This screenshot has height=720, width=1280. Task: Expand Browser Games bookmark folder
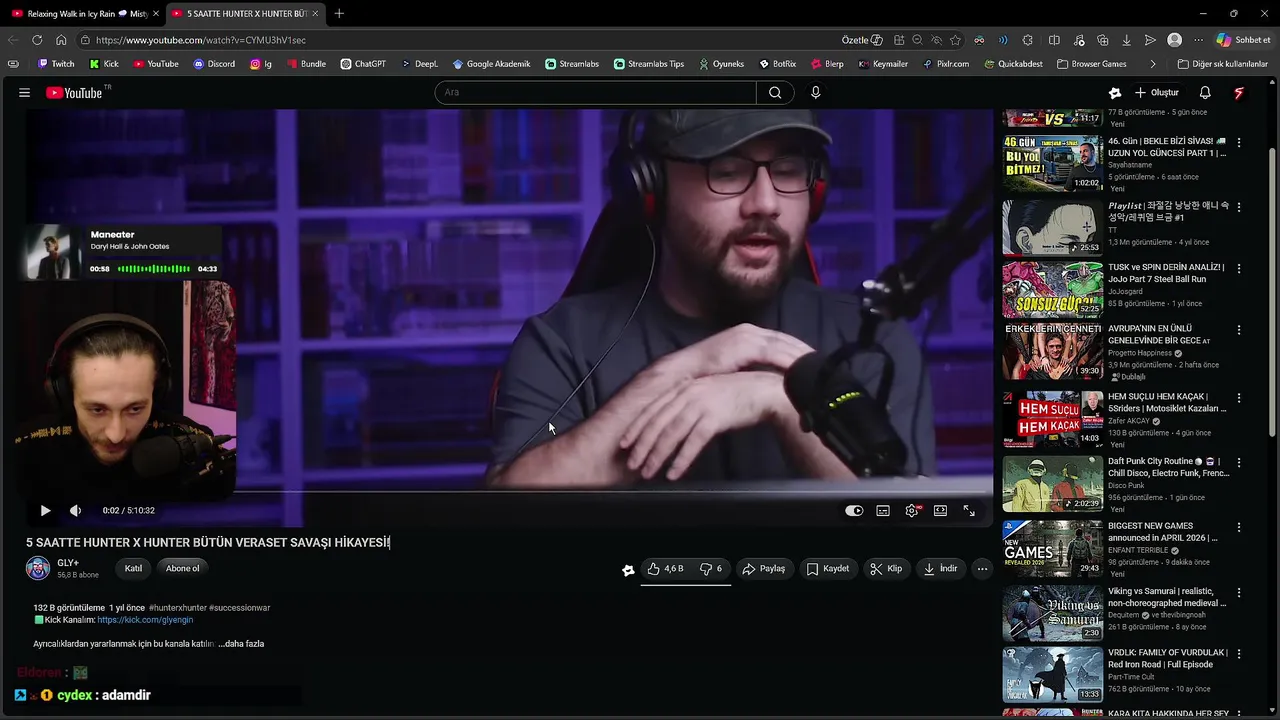[x=1091, y=64]
